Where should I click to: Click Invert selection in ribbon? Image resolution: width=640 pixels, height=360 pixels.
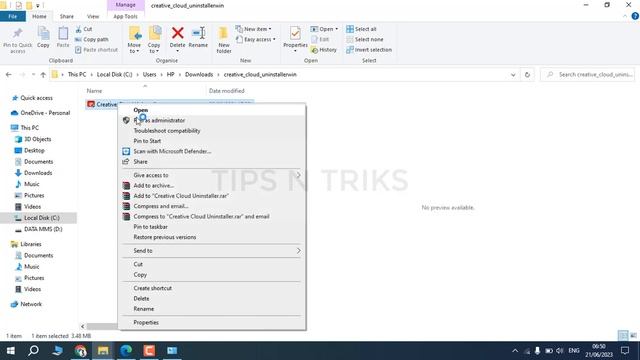369,50
